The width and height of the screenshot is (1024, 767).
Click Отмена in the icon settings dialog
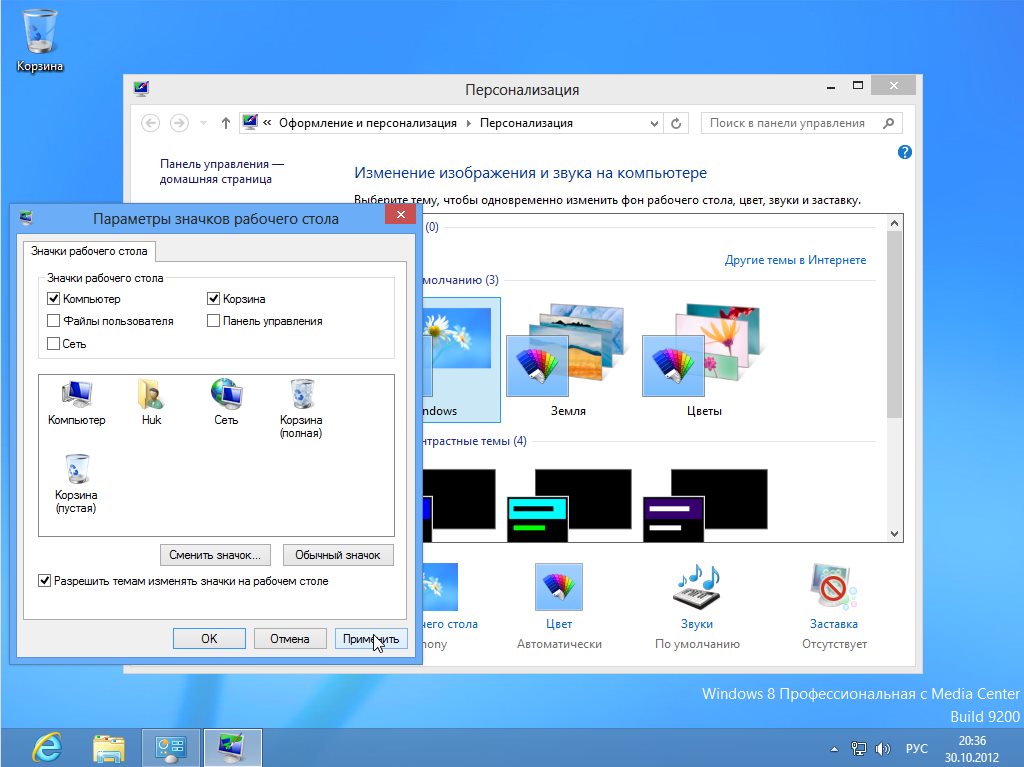pyautogui.click(x=290, y=638)
